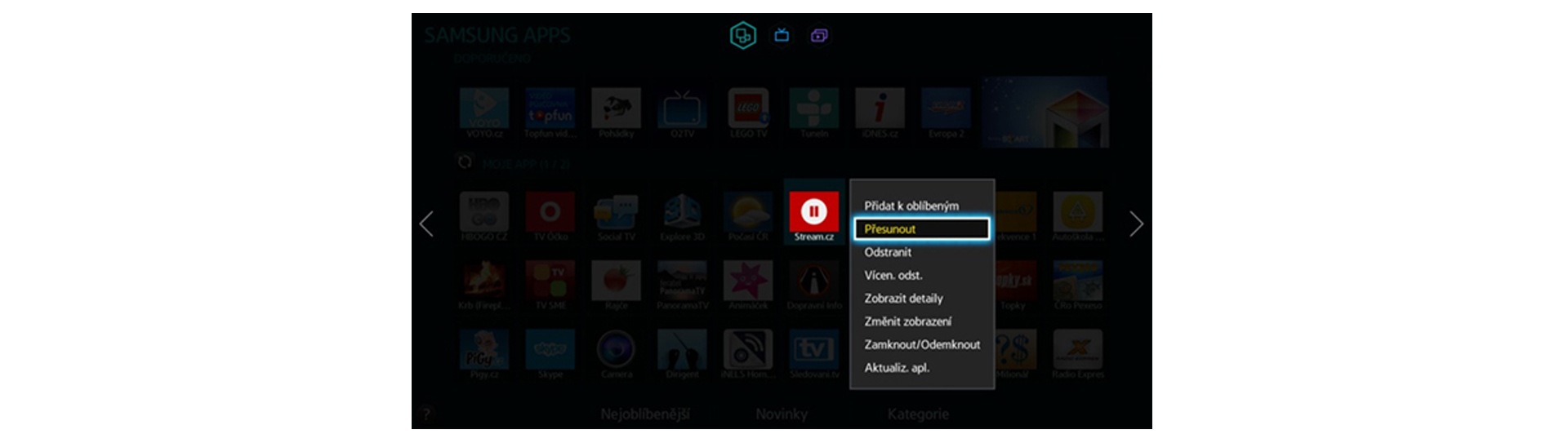Open the help question mark icon
Viewport: 1568px width, 443px height.
tap(426, 414)
